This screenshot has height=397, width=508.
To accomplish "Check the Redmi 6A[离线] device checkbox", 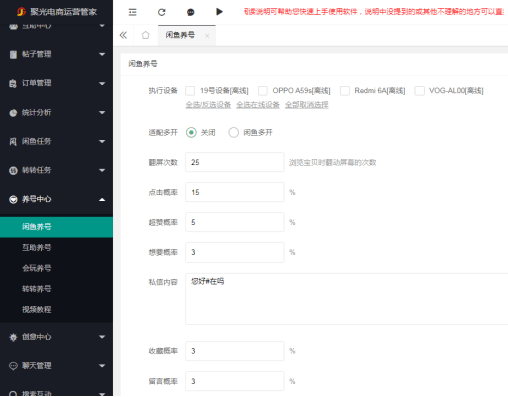I will click(345, 91).
